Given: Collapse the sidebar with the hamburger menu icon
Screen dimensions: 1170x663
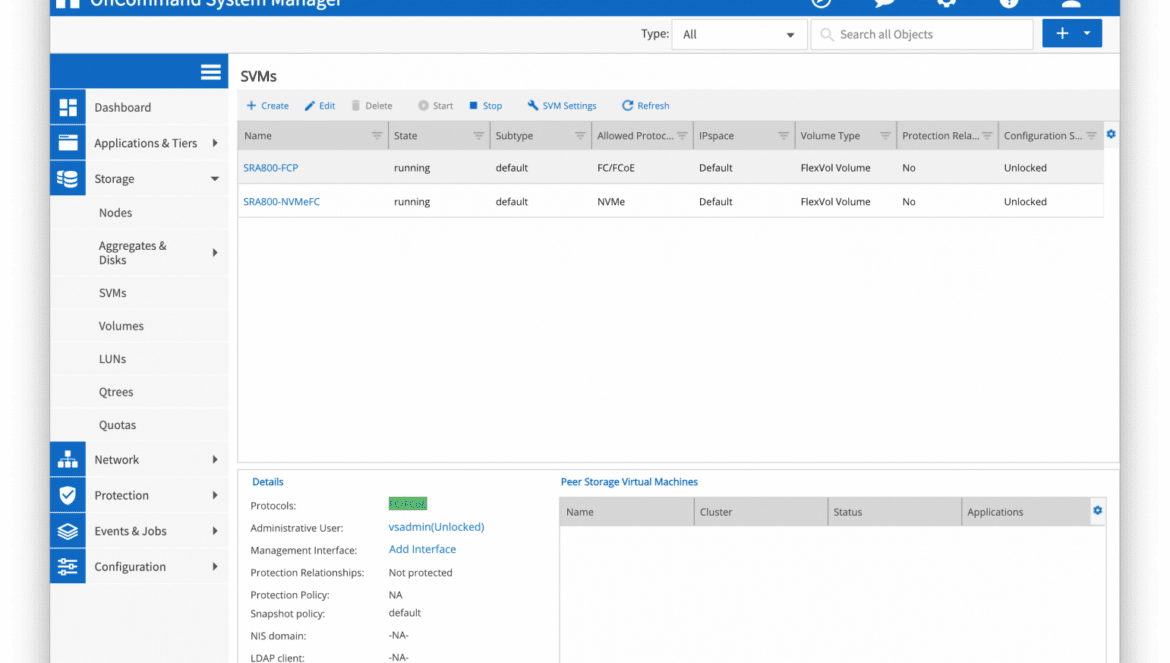Looking at the screenshot, I should [210, 72].
